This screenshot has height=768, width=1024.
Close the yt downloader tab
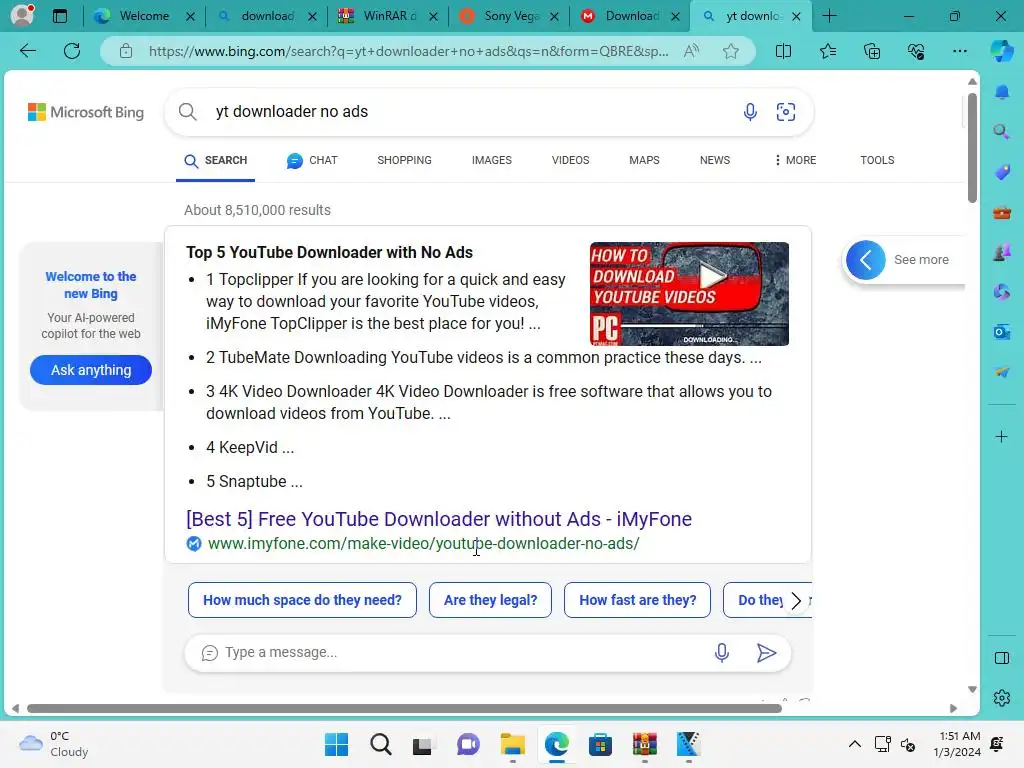796,16
